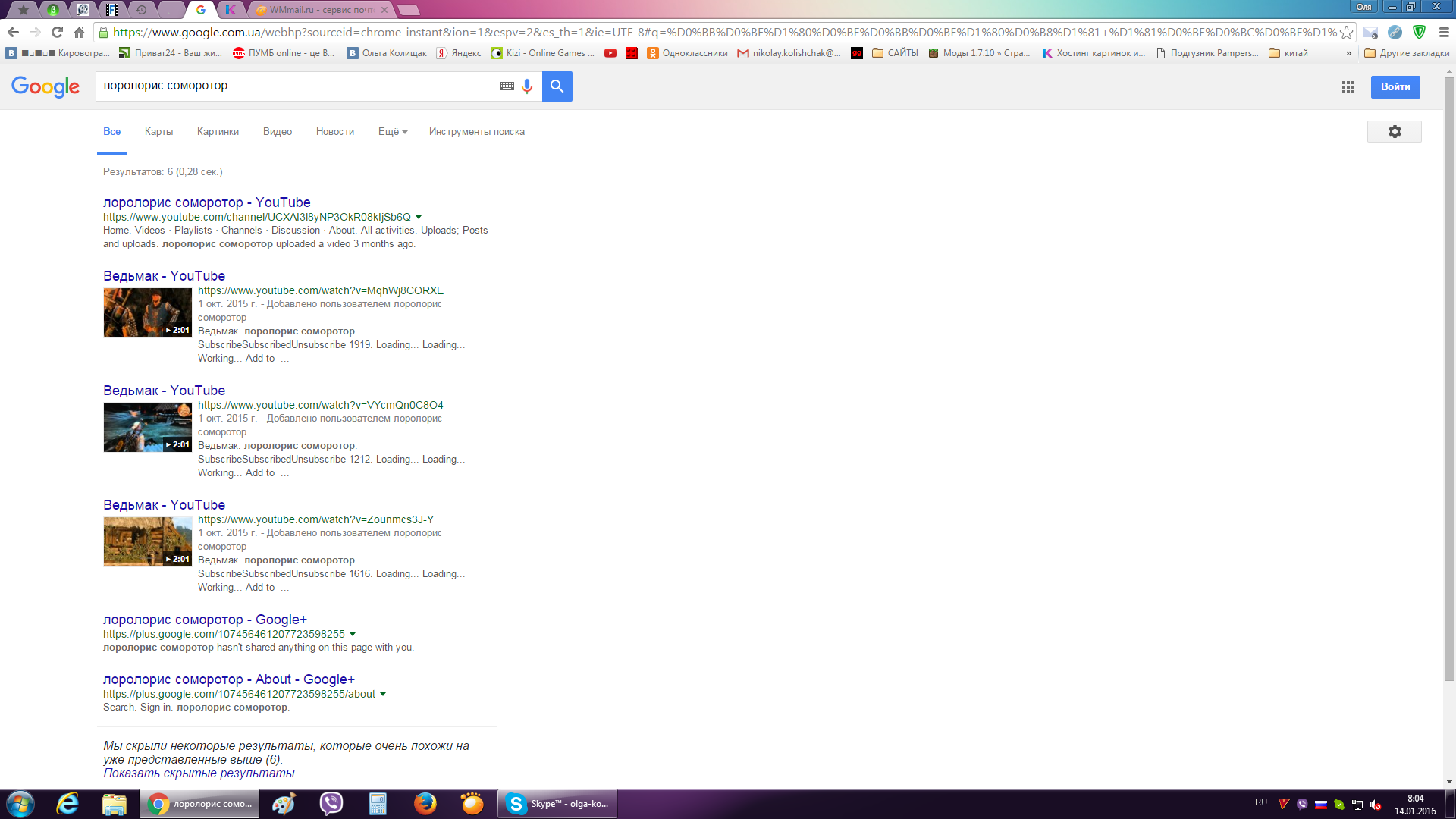
Task: Click the browser Forward arrow
Action: 35,33
